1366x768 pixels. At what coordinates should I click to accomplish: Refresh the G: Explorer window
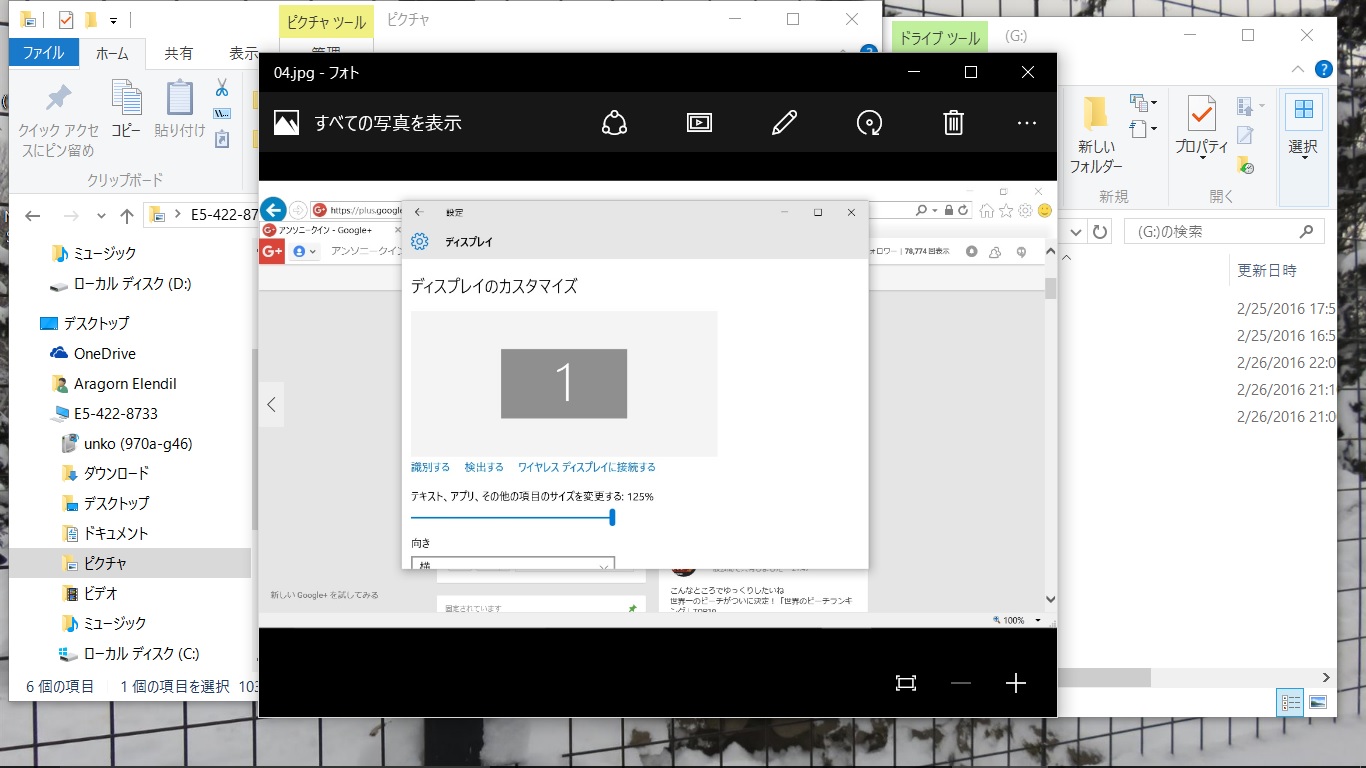click(1100, 232)
